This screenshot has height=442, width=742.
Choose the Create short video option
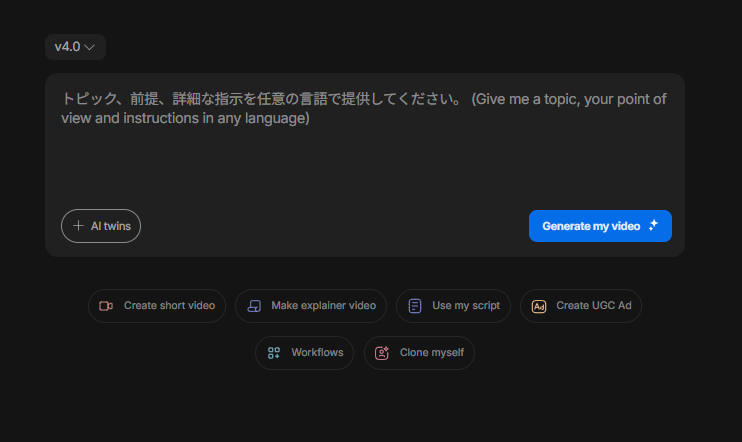pos(157,306)
